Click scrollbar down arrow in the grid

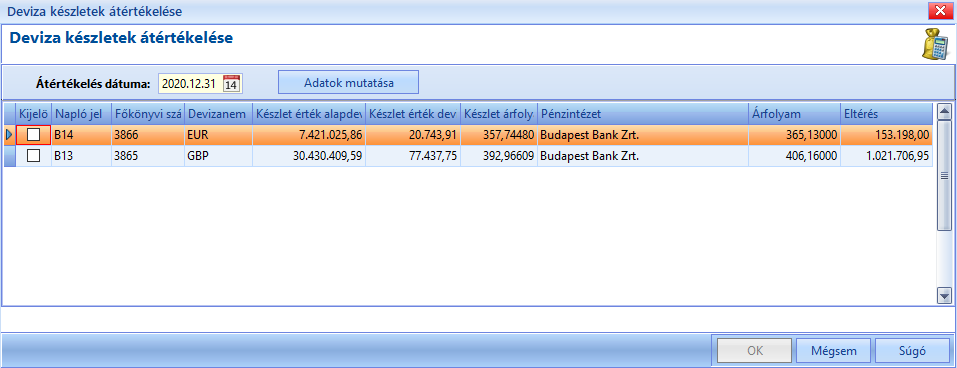(x=944, y=296)
